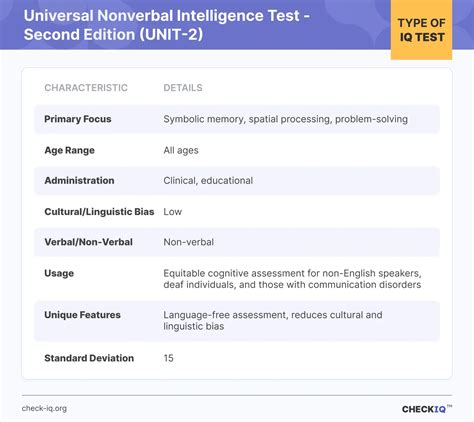
Task: Select the Administration row label
Action: [79, 180]
